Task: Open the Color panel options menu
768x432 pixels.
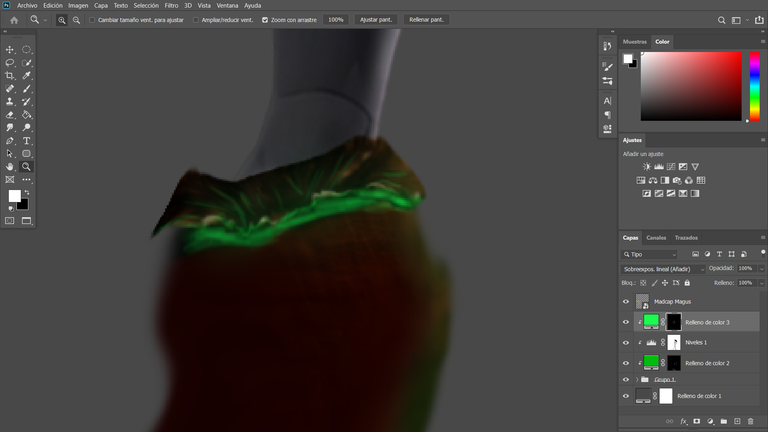Action: pos(763,42)
